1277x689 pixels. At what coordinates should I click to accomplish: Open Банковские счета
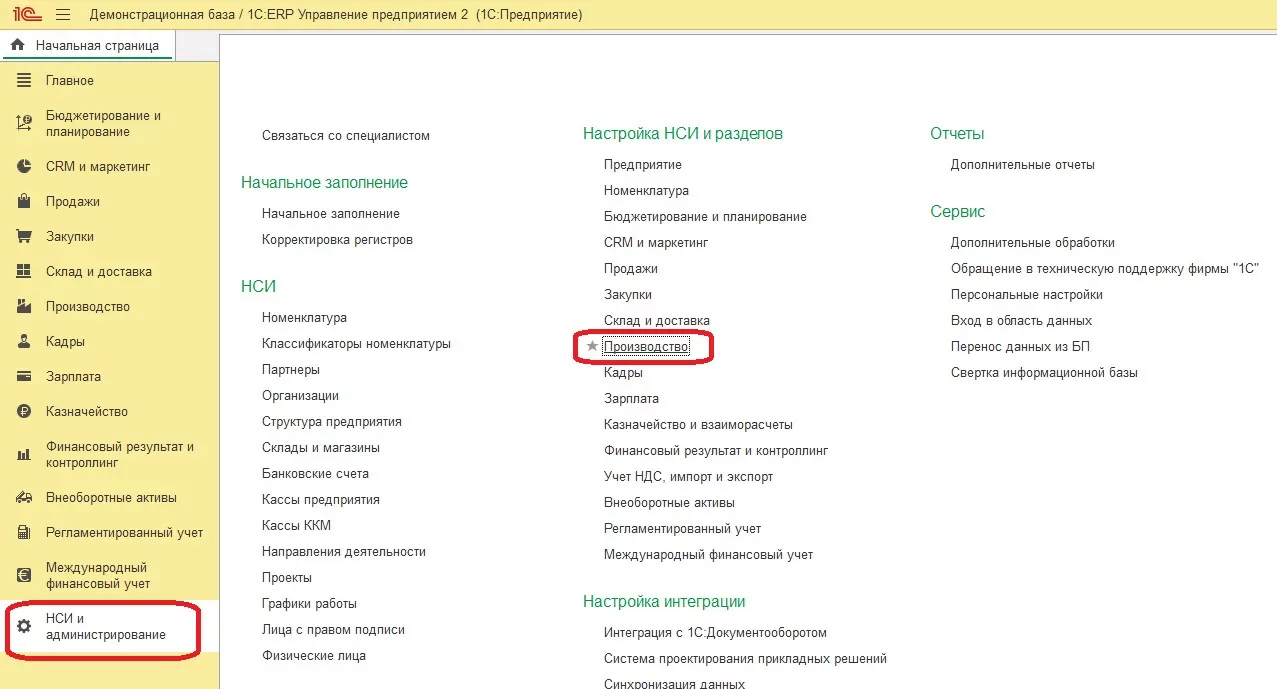[315, 473]
